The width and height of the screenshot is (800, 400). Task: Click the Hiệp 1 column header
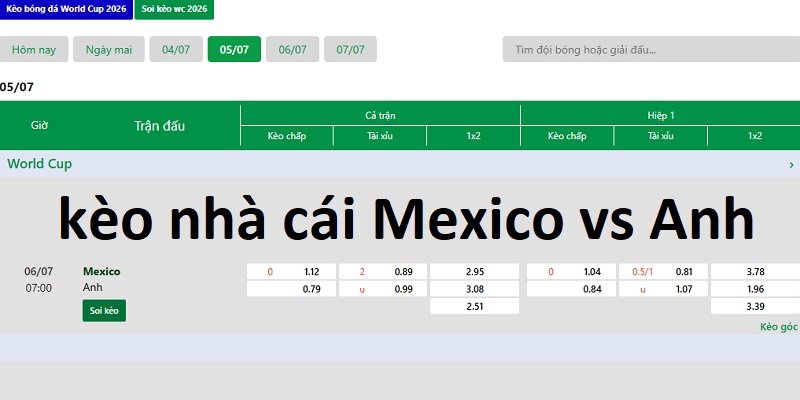[x=661, y=116]
